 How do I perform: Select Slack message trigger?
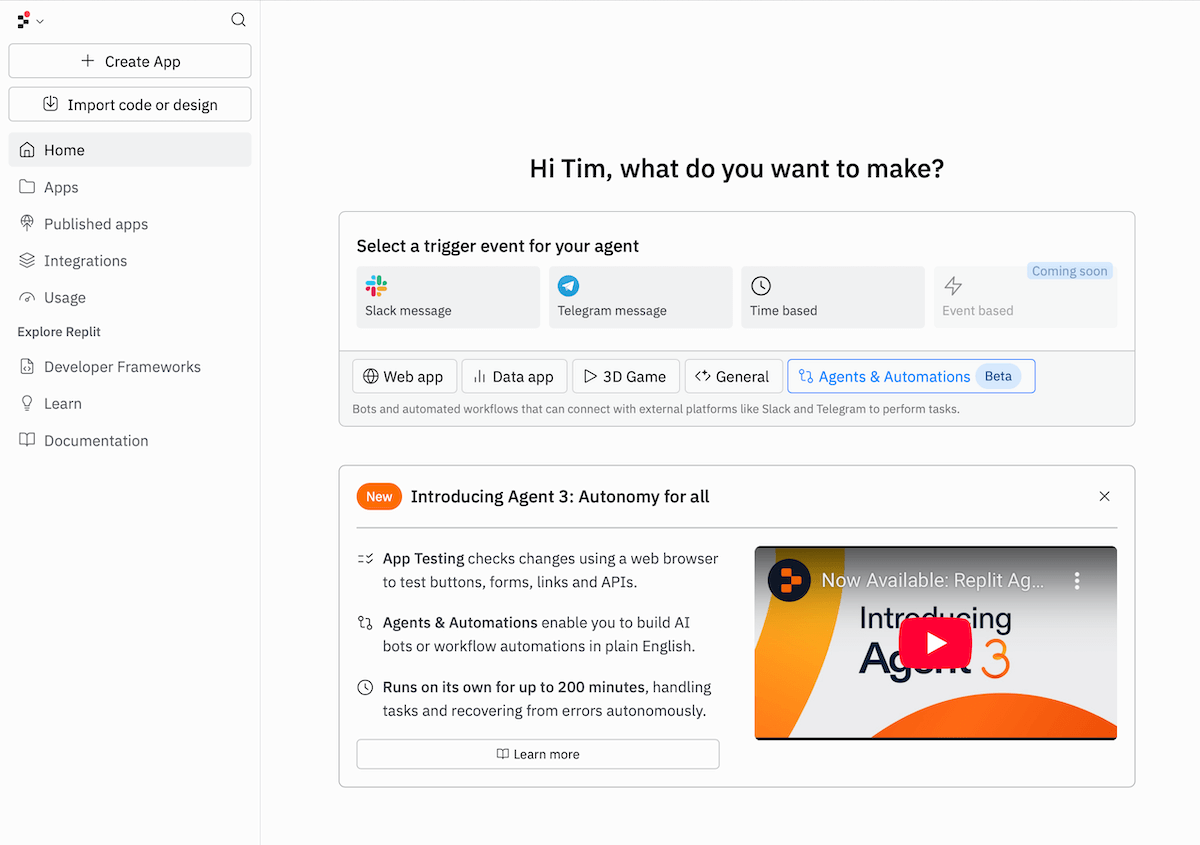pyautogui.click(x=448, y=297)
